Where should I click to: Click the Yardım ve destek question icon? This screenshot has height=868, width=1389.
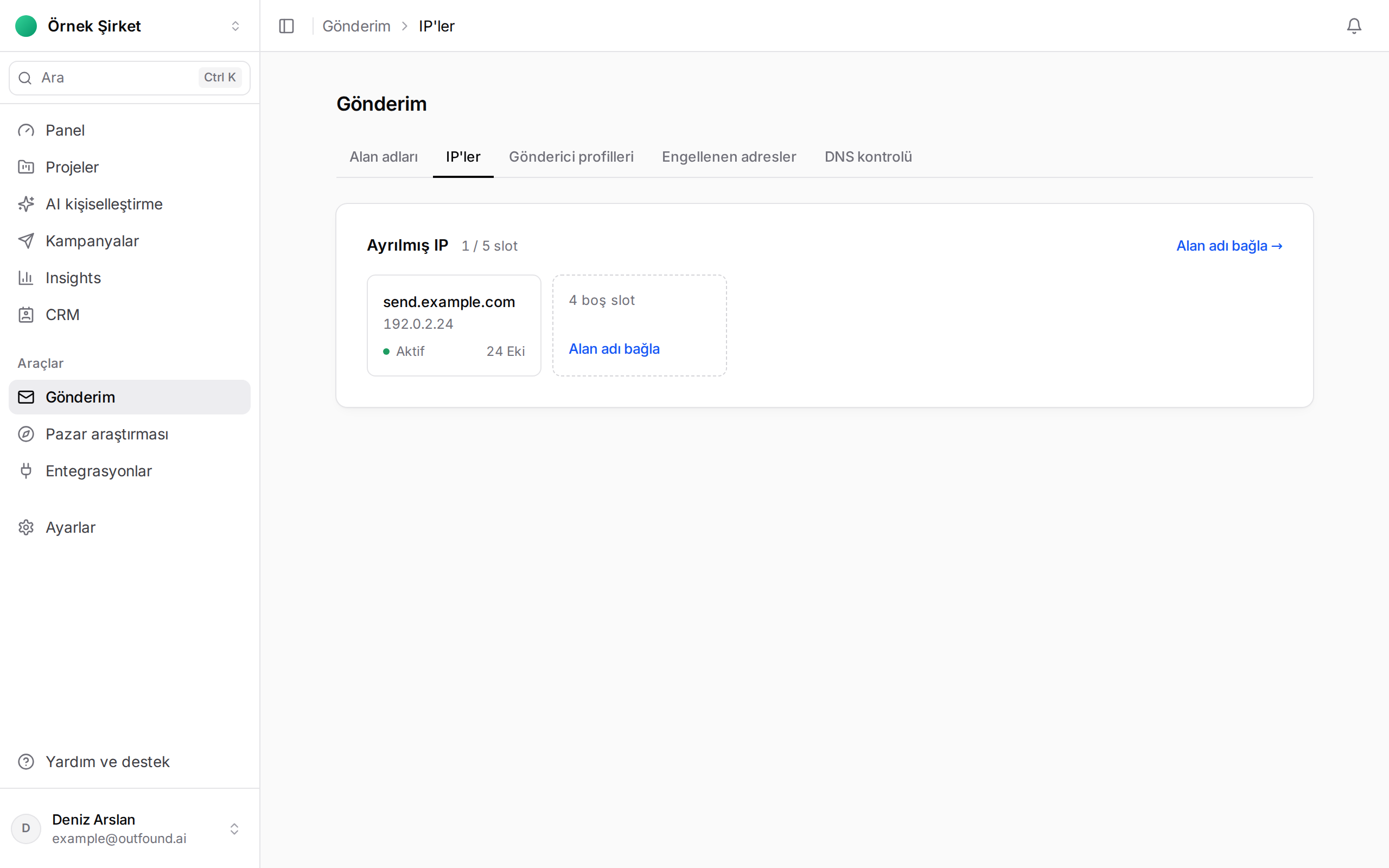(x=26, y=762)
